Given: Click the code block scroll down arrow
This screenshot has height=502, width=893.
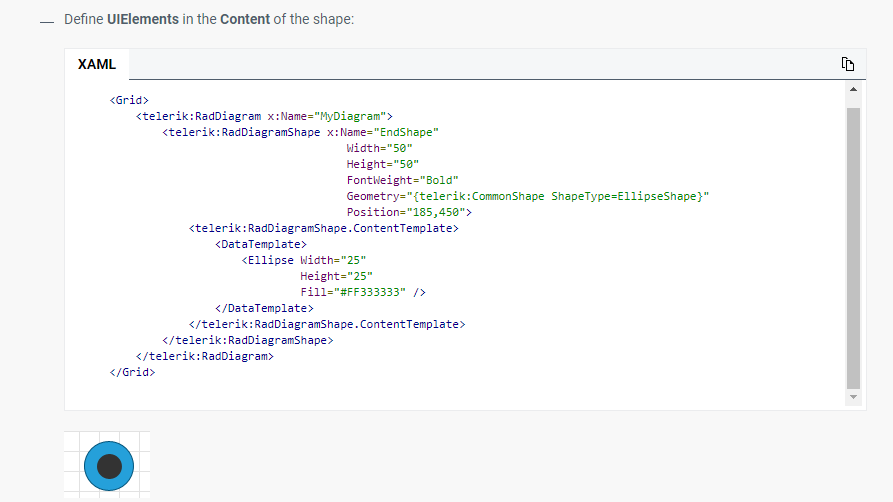Looking at the screenshot, I should [852, 397].
